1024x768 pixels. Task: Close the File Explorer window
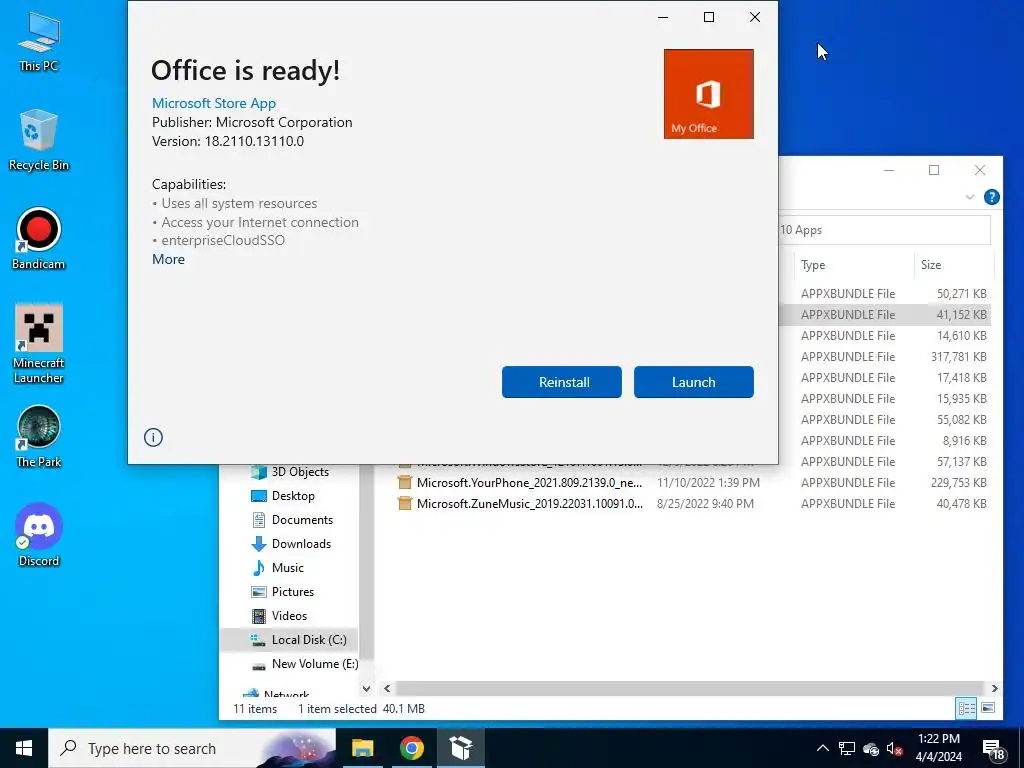[980, 170]
